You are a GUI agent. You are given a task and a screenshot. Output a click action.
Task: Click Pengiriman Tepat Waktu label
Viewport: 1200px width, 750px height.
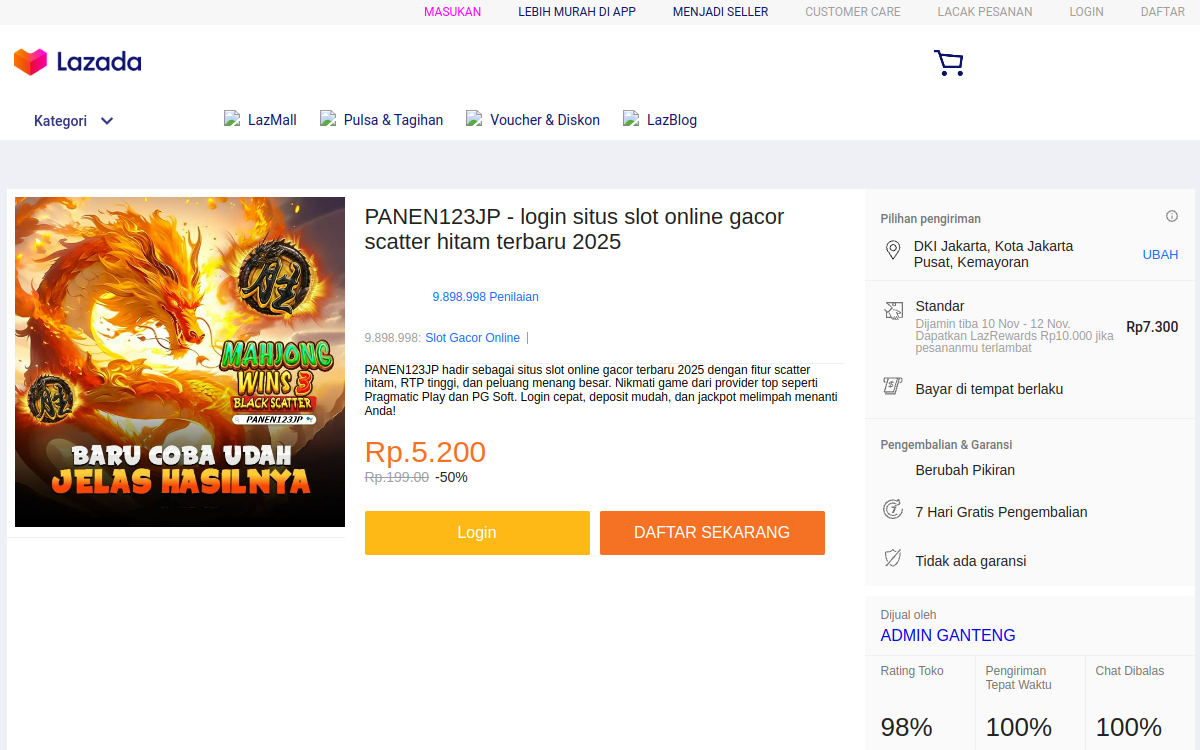(x=1019, y=678)
